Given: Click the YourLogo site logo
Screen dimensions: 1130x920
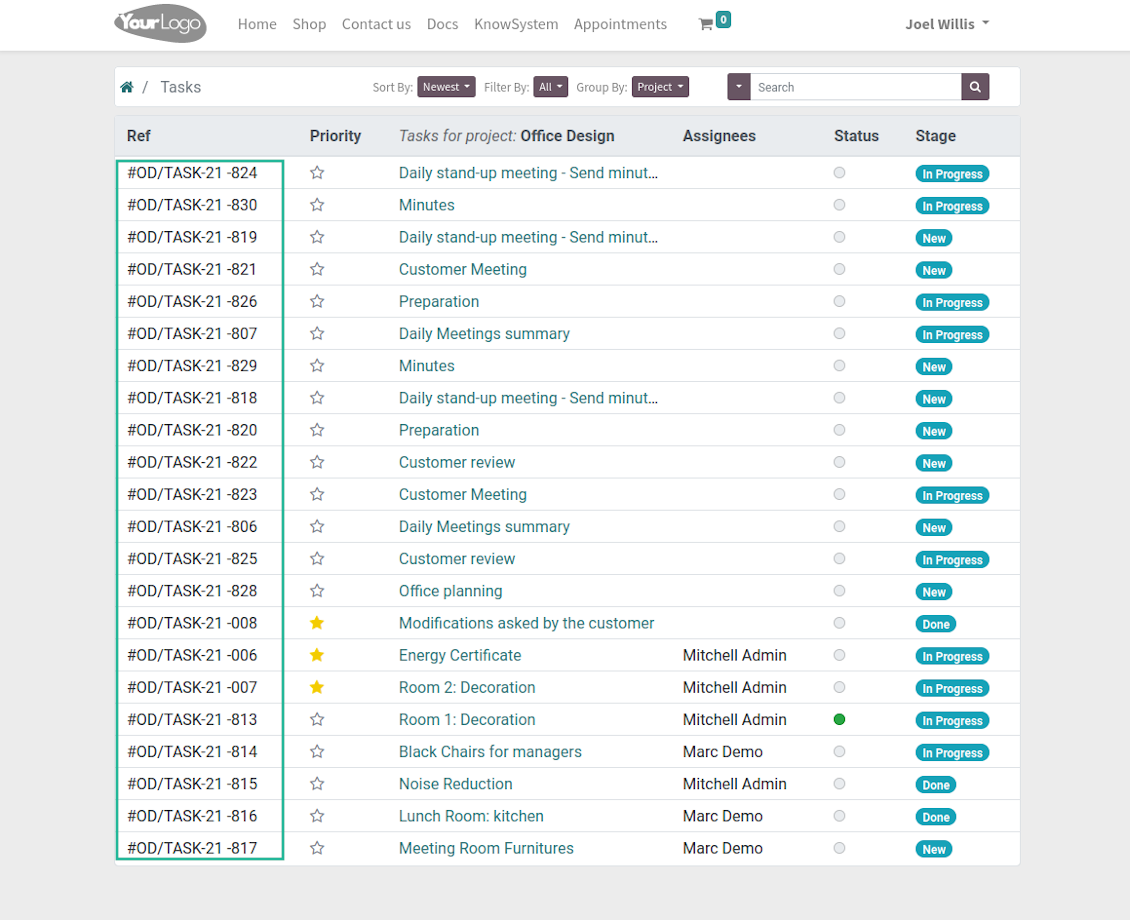Looking at the screenshot, I should 160,24.
